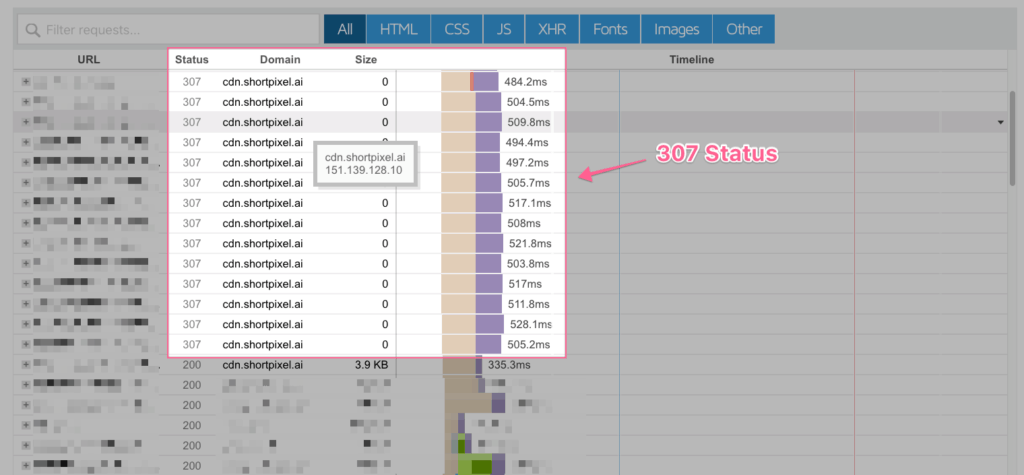Filter requests by Images
This screenshot has height=475, width=1024.
coord(677,29)
